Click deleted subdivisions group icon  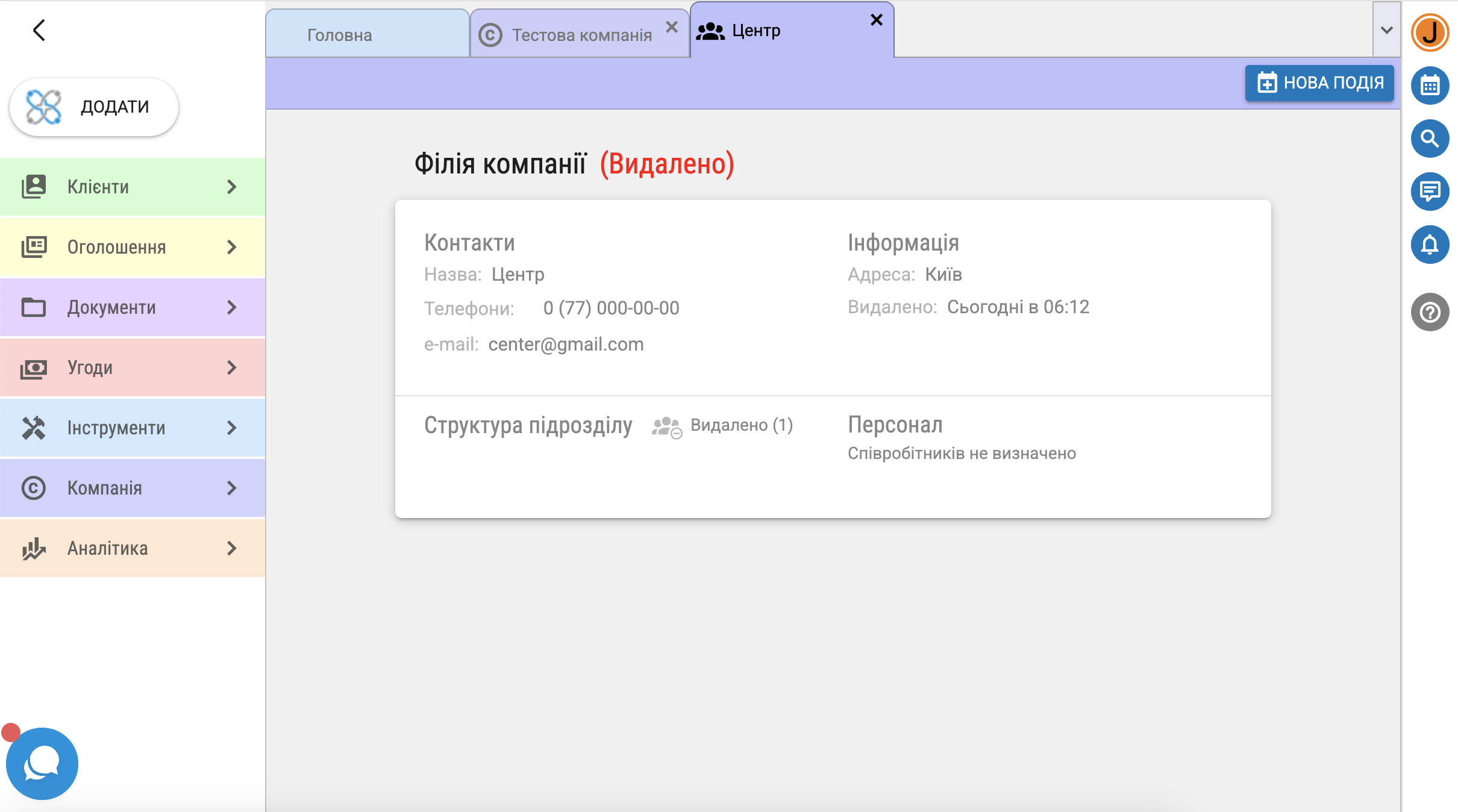[x=666, y=427]
